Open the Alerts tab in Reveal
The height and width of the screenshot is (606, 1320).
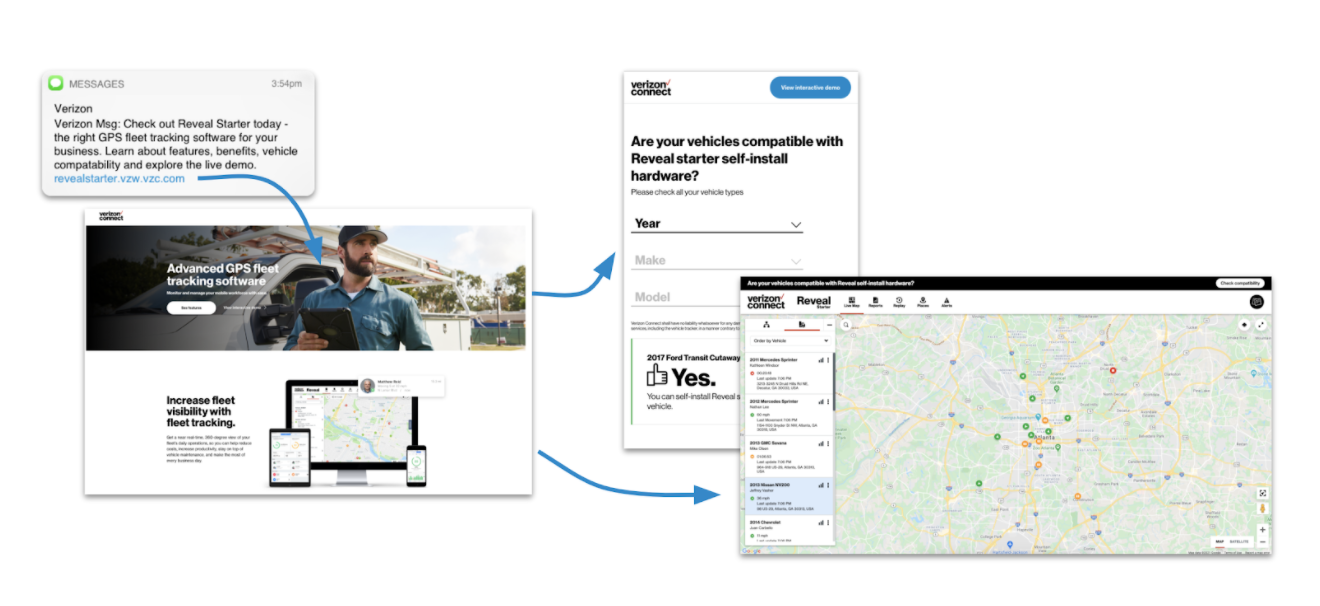pos(946,301)
